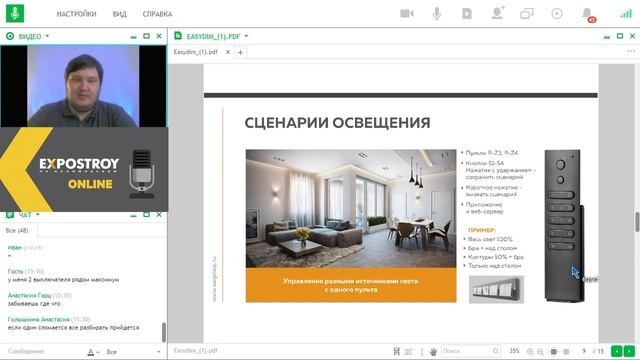Image resolution: width=640 pixels, height=360 pixels.
Task: Click the green microphone app logo
Action: (x=15, y=13)
